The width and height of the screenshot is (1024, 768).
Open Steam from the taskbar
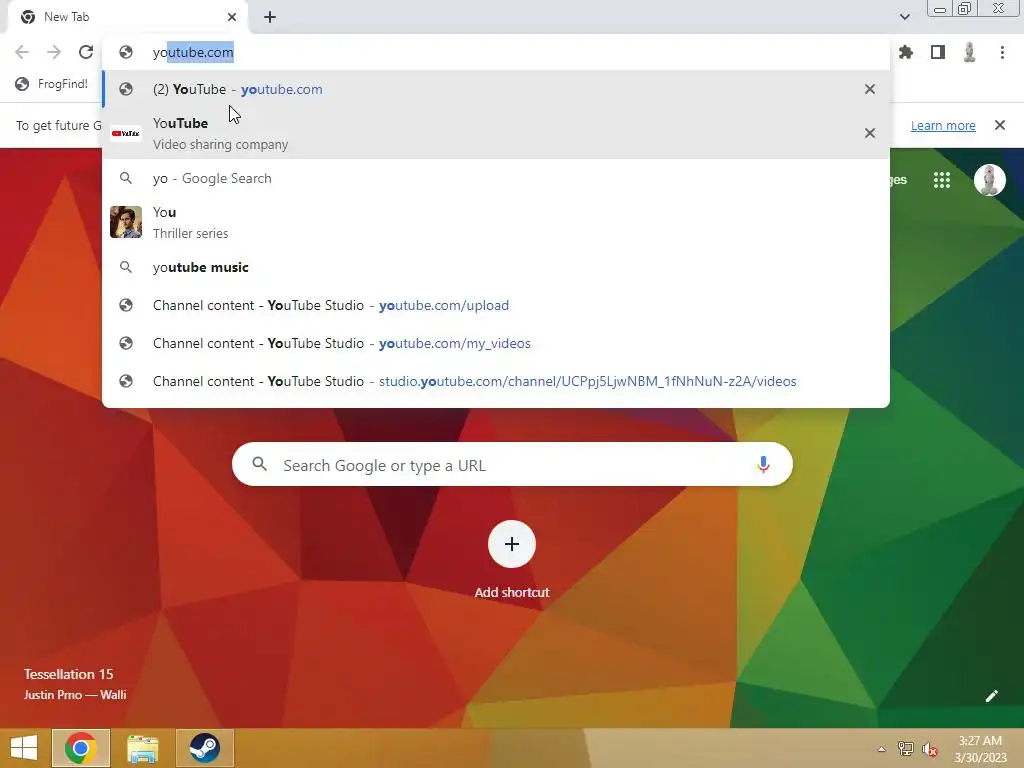204,748
